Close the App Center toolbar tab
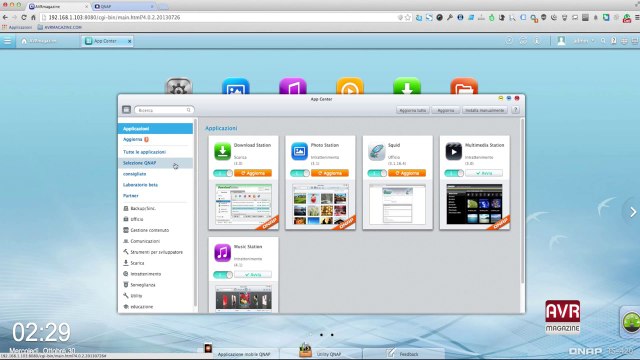Image resolution: width=640 pixels, height=360 pixels. coord(129,41)
